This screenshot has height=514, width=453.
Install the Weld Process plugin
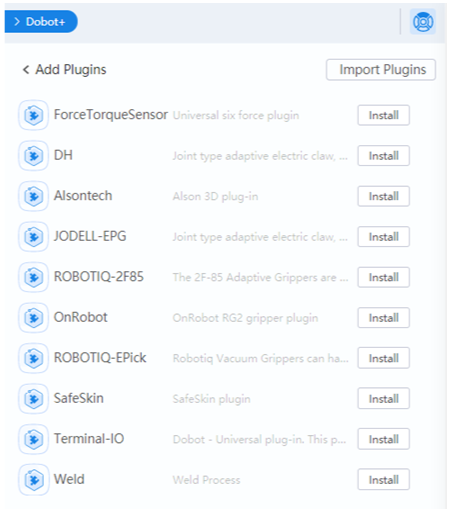point(384,480)
